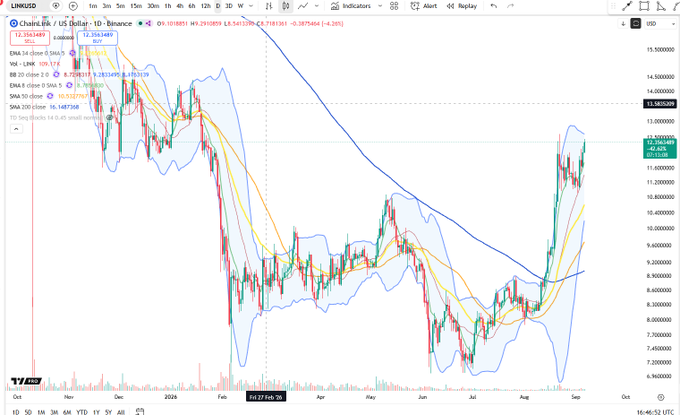Viewport: 680px width, 415px height.
Task: Click the purple share icon beside Binance
Action: coord(148,23)
